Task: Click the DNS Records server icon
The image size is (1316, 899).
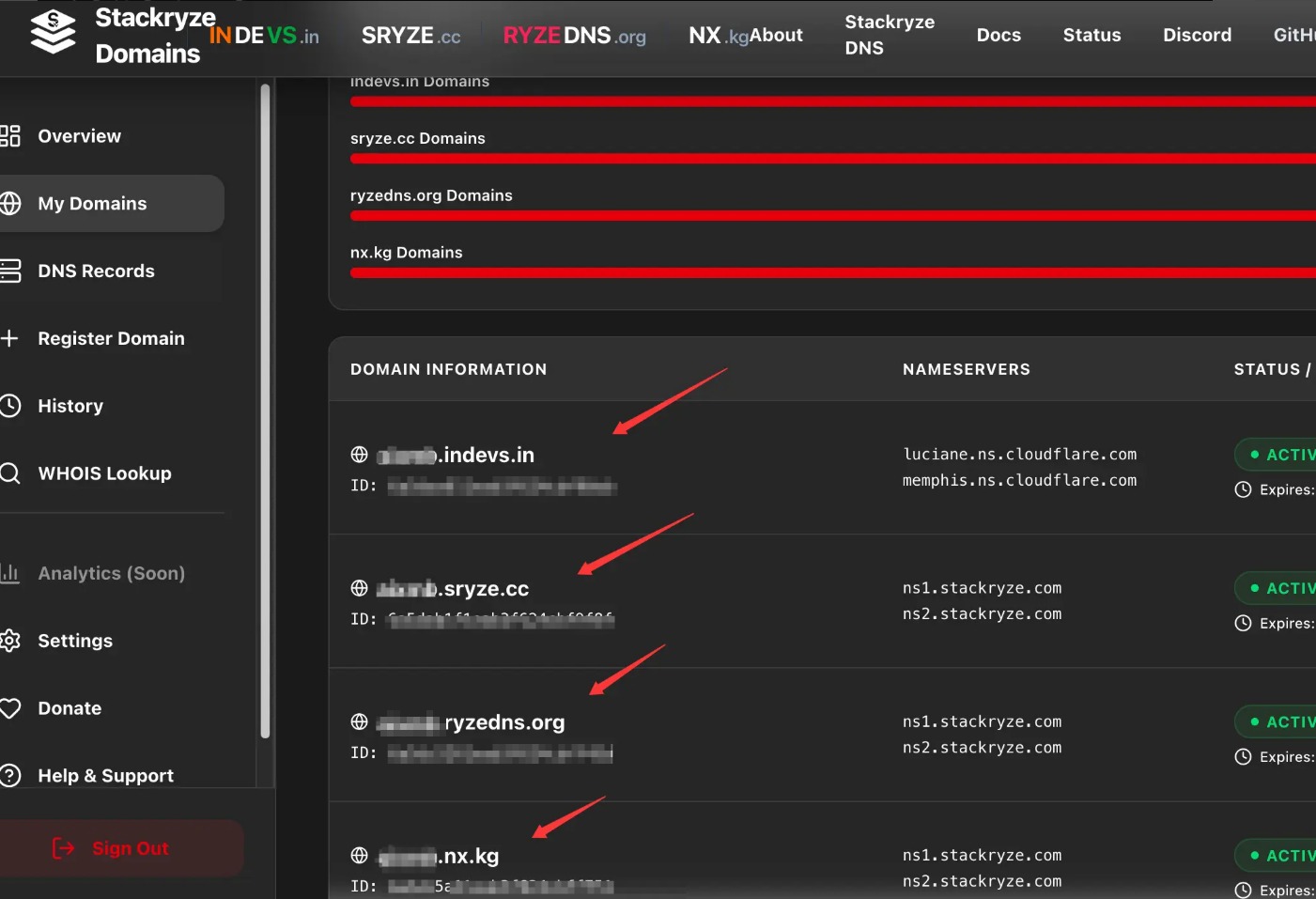Action: click(9, 271)
